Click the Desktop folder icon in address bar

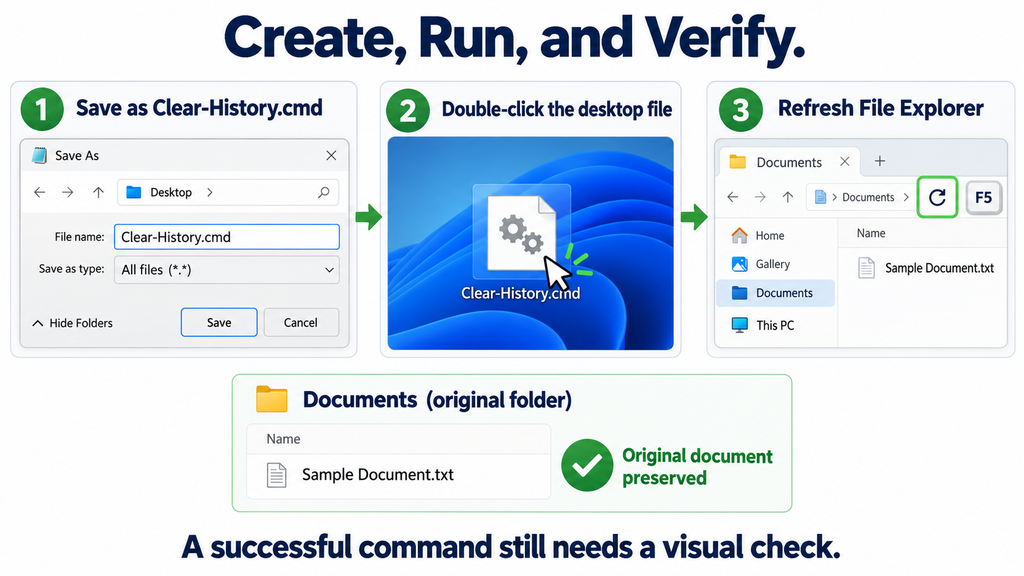pyautogui.click(x=134, y=192)
